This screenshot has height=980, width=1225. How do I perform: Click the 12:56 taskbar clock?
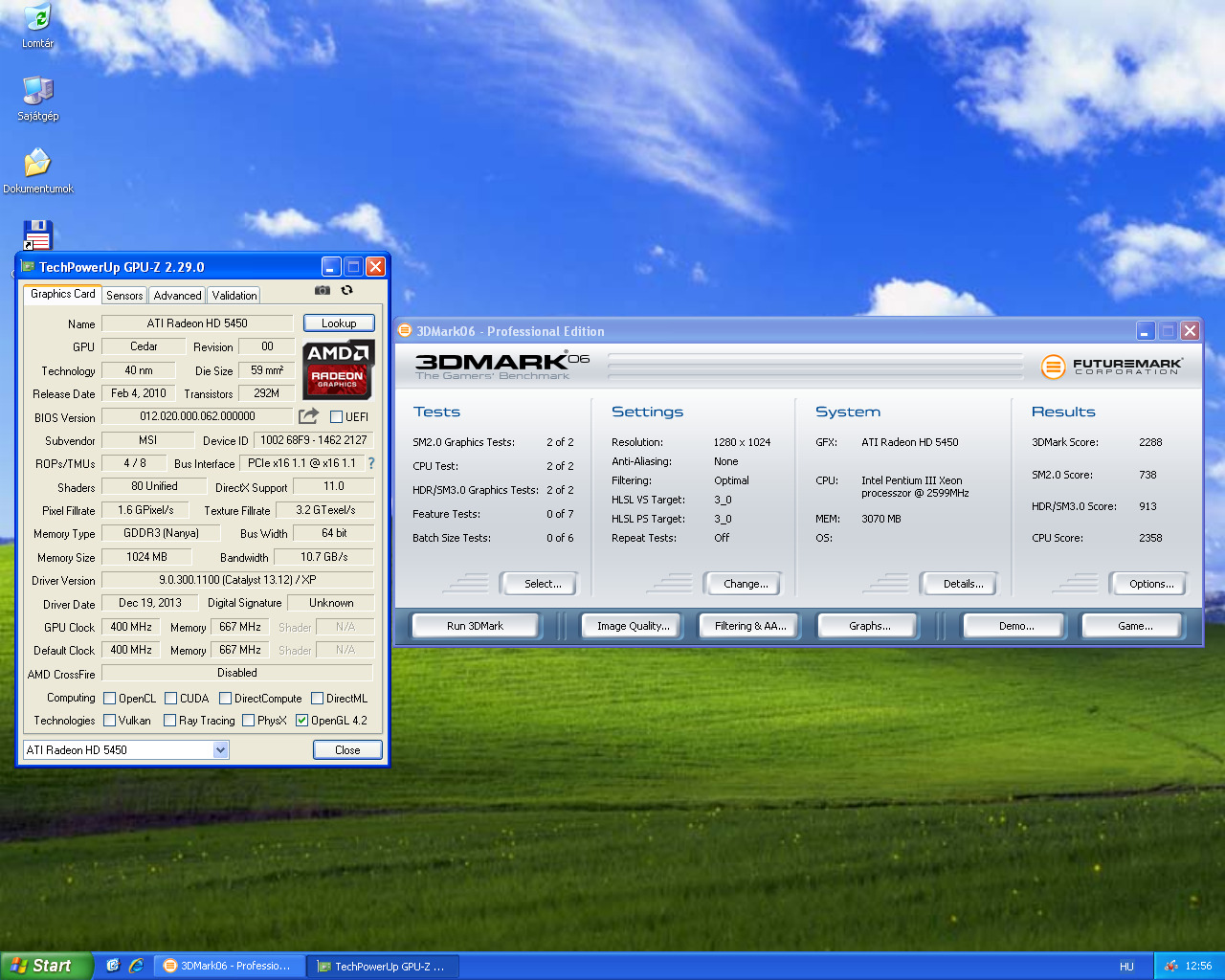click(1198, 967)
